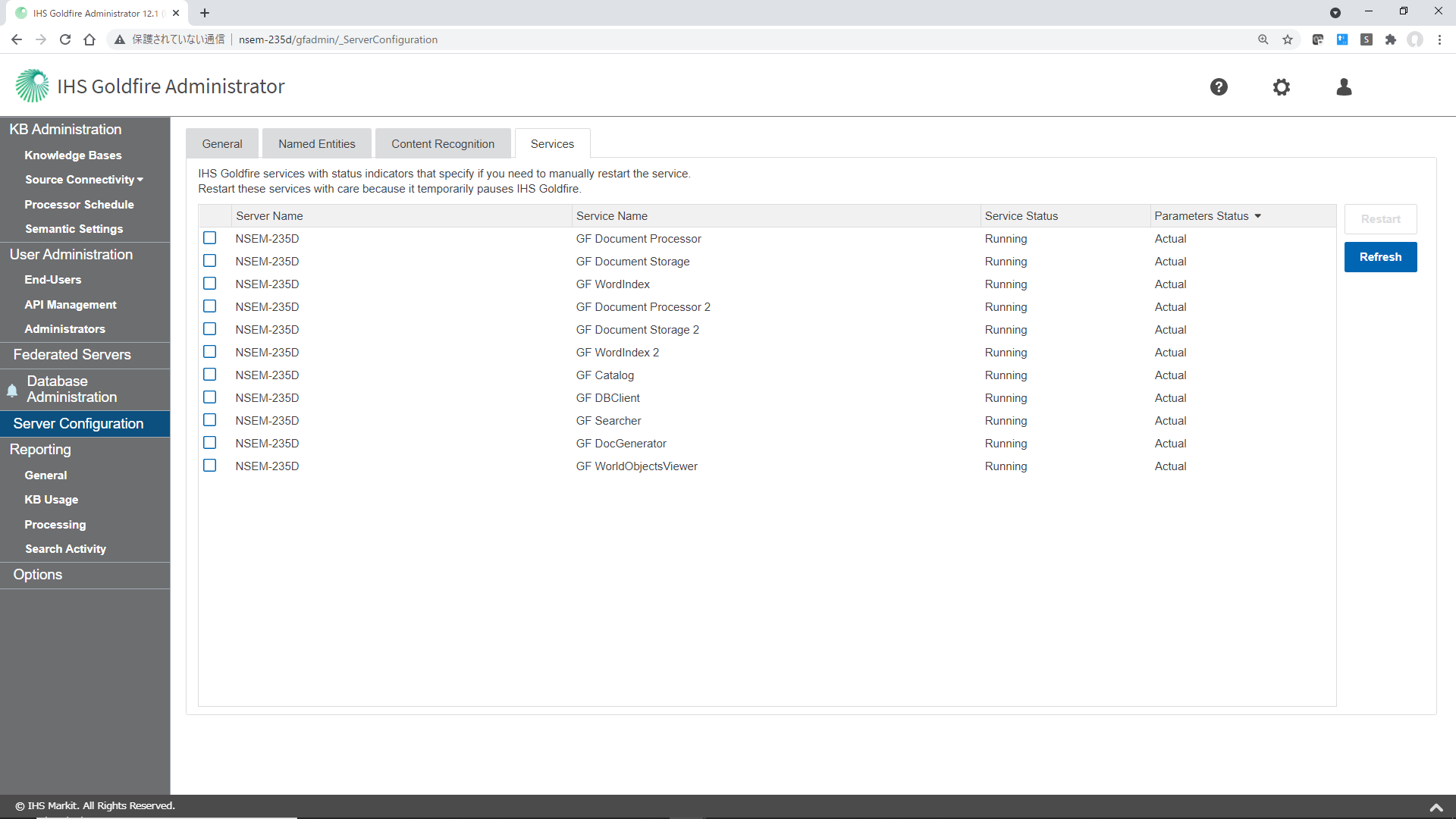Open Processing report in sidebar
This screenshot has height=819, width=1456.
tap(55, 525)
